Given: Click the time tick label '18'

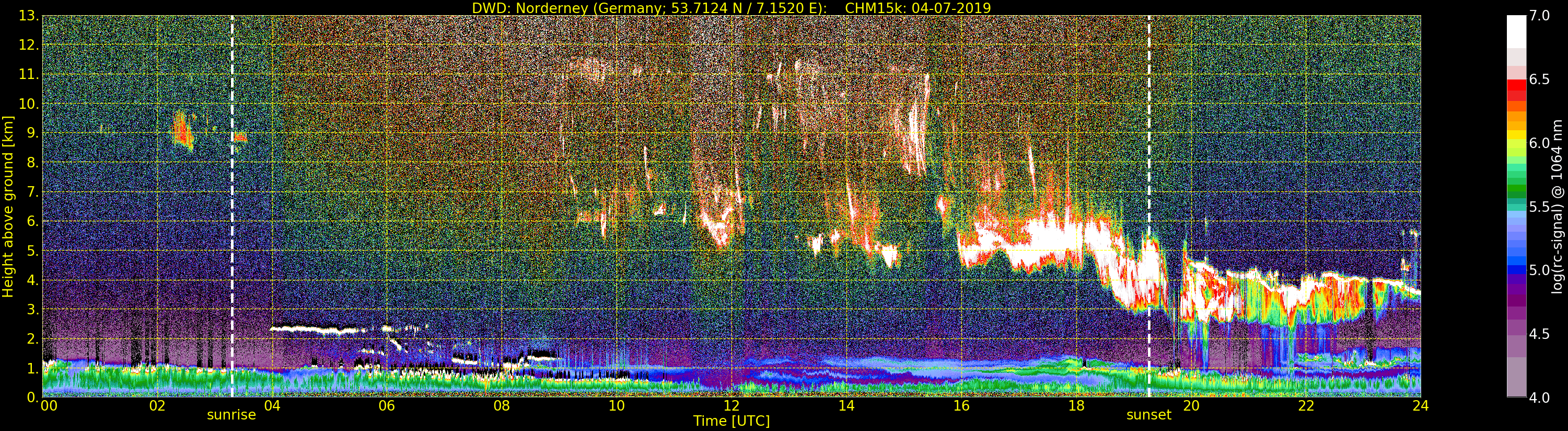Looking at the screenshot, I should click(1076, 406).
